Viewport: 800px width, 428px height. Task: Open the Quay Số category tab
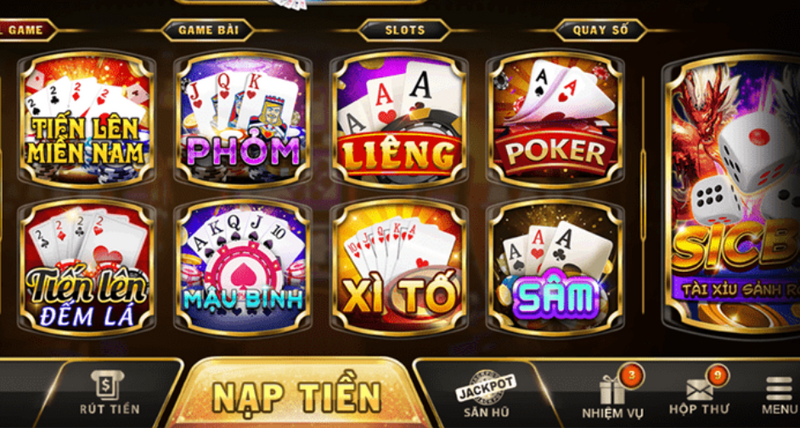[601, 30]
